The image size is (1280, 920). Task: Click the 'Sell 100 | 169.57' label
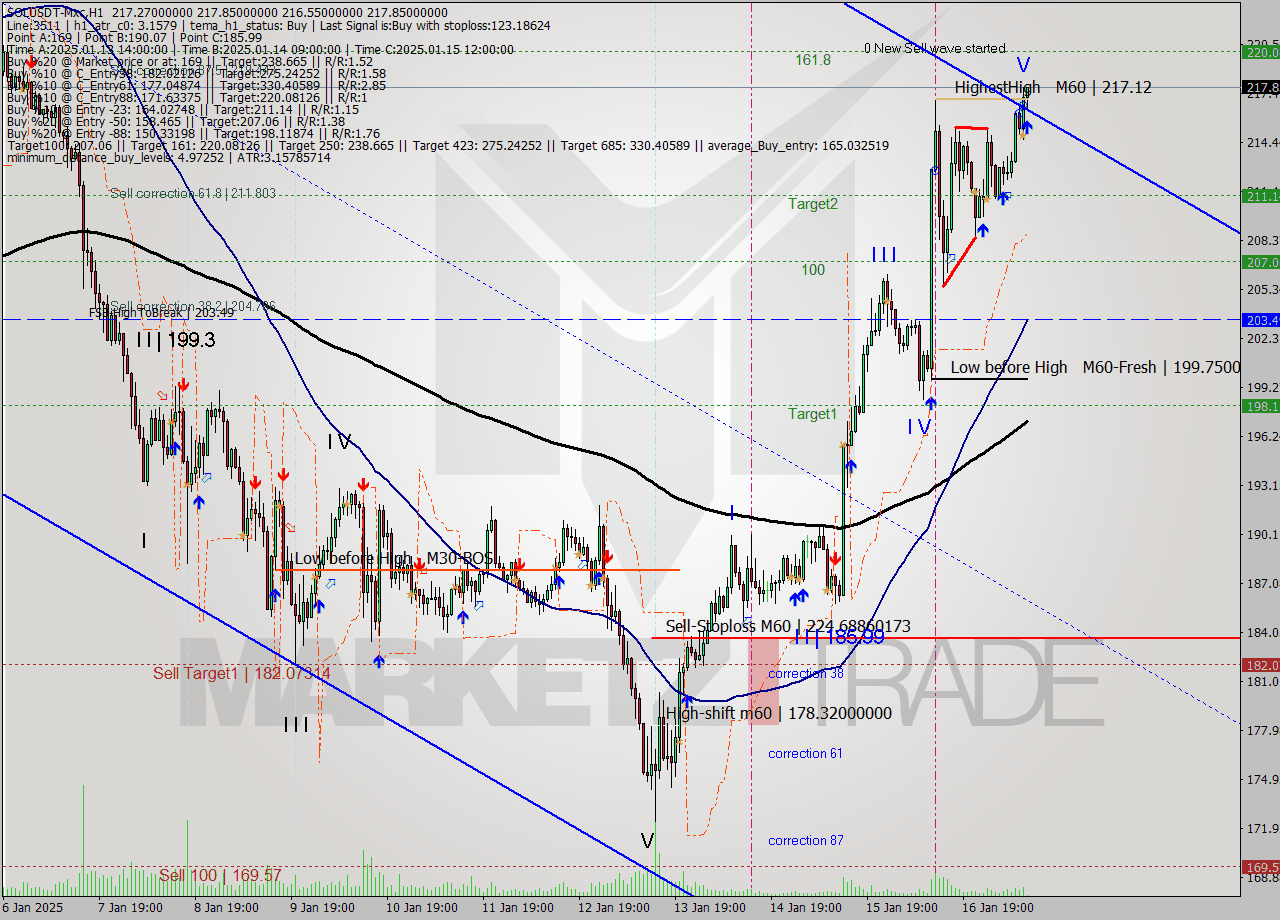220,876
